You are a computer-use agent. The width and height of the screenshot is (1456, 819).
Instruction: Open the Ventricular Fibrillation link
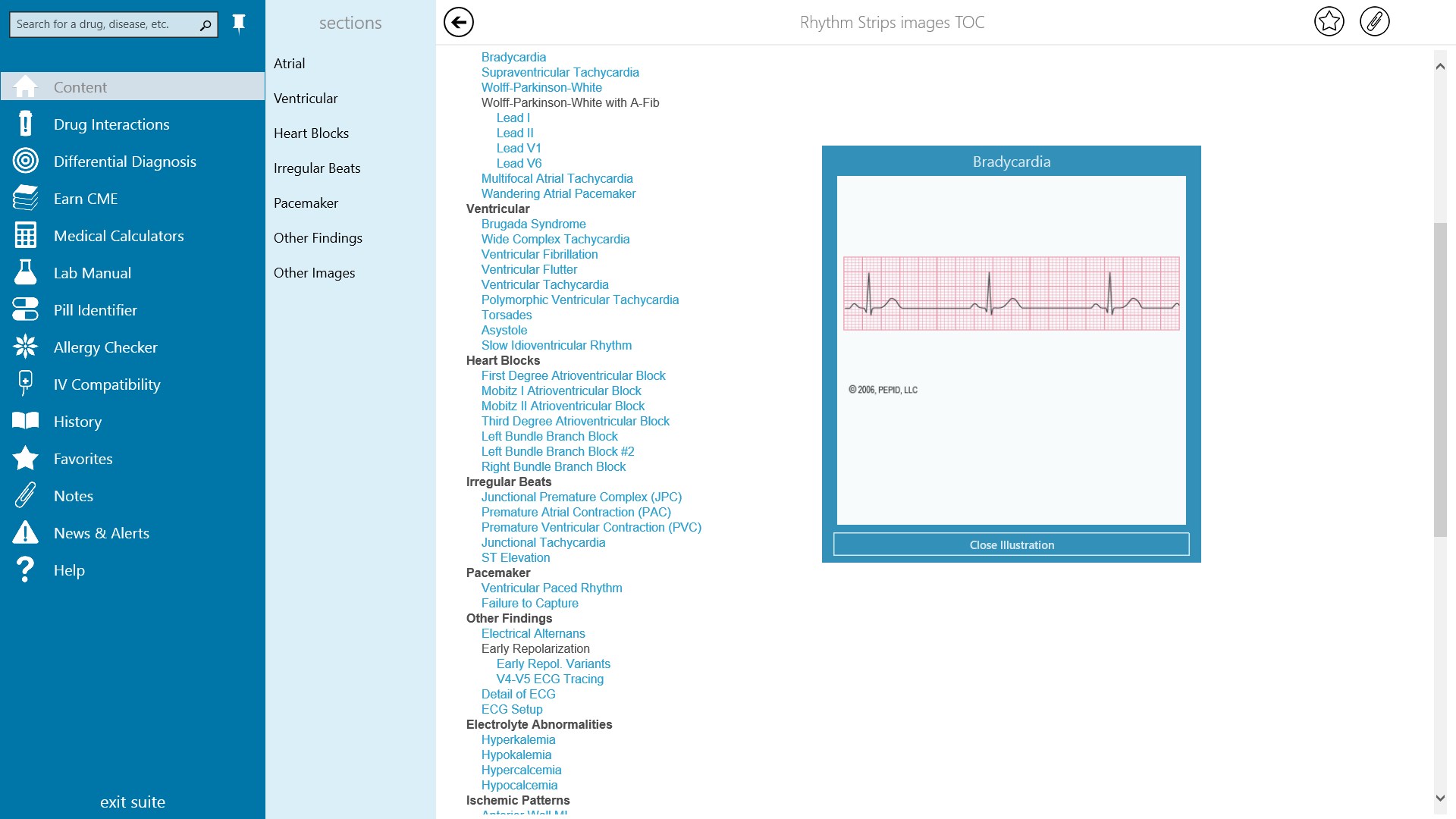[539, 255]
